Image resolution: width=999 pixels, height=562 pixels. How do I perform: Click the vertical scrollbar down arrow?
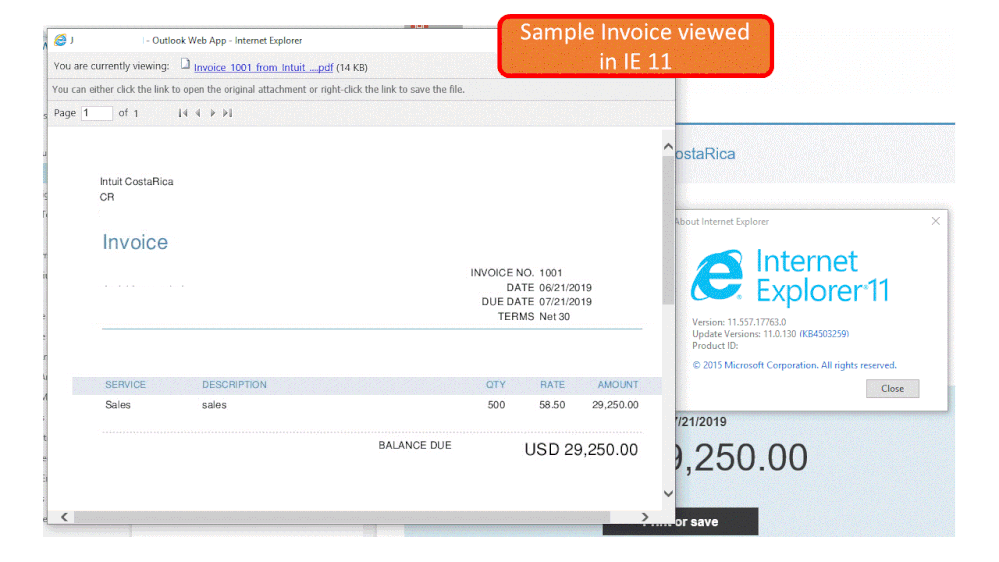(x=668, y=493)
